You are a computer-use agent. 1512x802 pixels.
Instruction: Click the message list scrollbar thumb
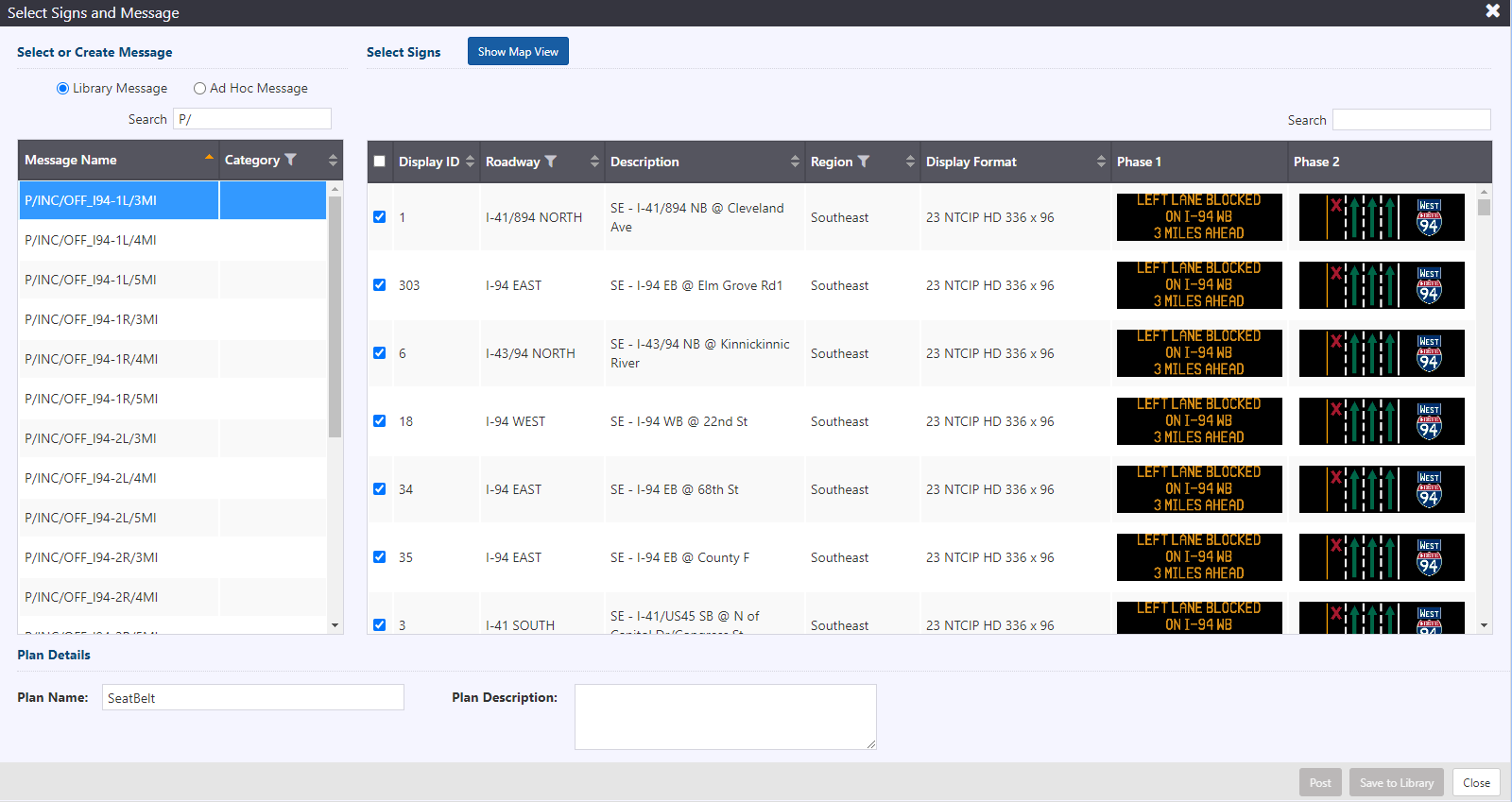coord(335,316)
